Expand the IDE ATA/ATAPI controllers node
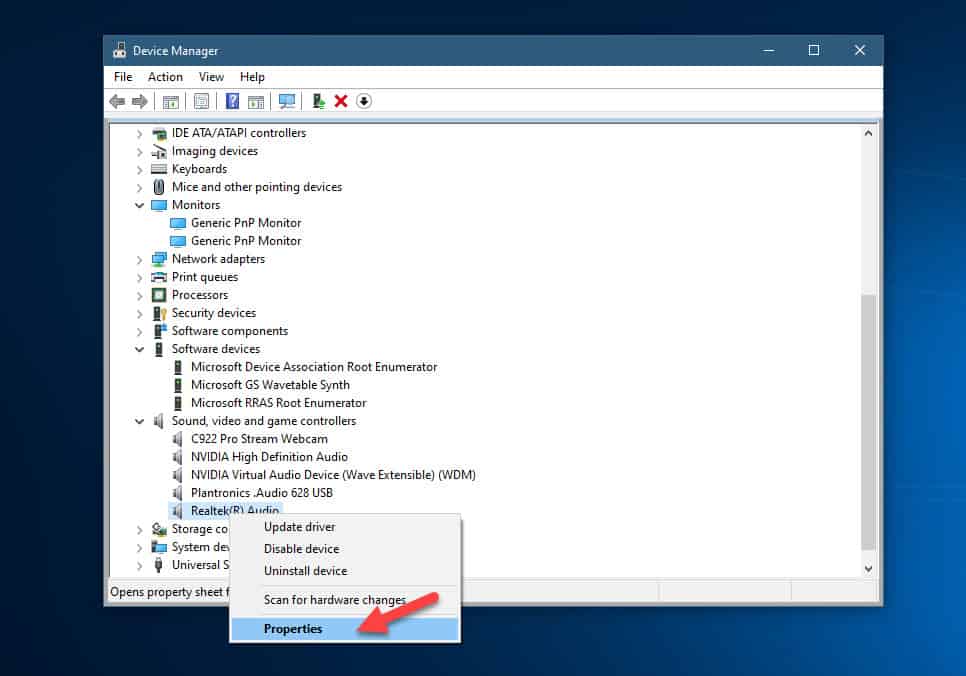 coord(140,134)
